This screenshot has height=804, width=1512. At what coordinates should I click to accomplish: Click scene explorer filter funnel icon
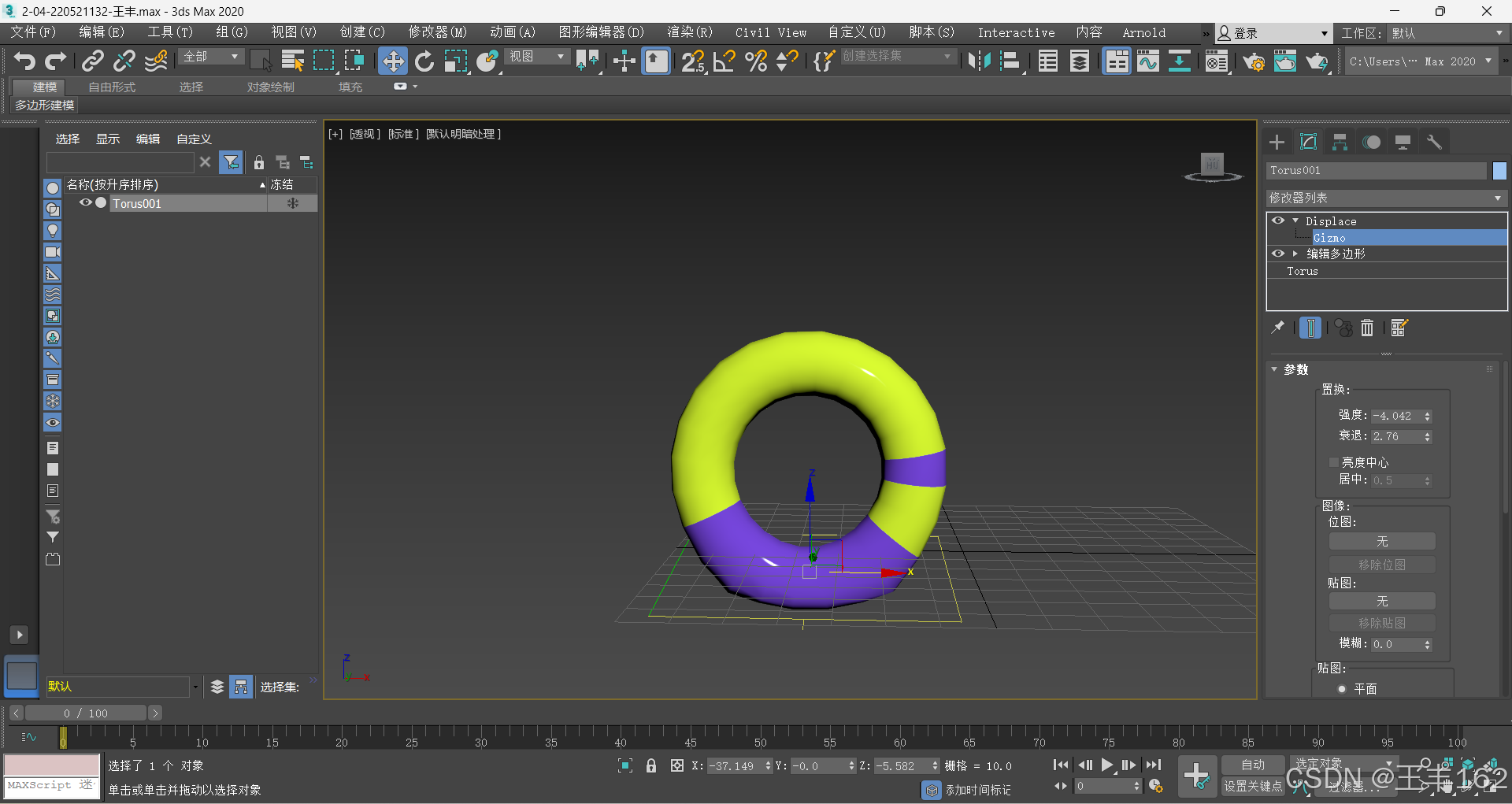pos(231,162)
